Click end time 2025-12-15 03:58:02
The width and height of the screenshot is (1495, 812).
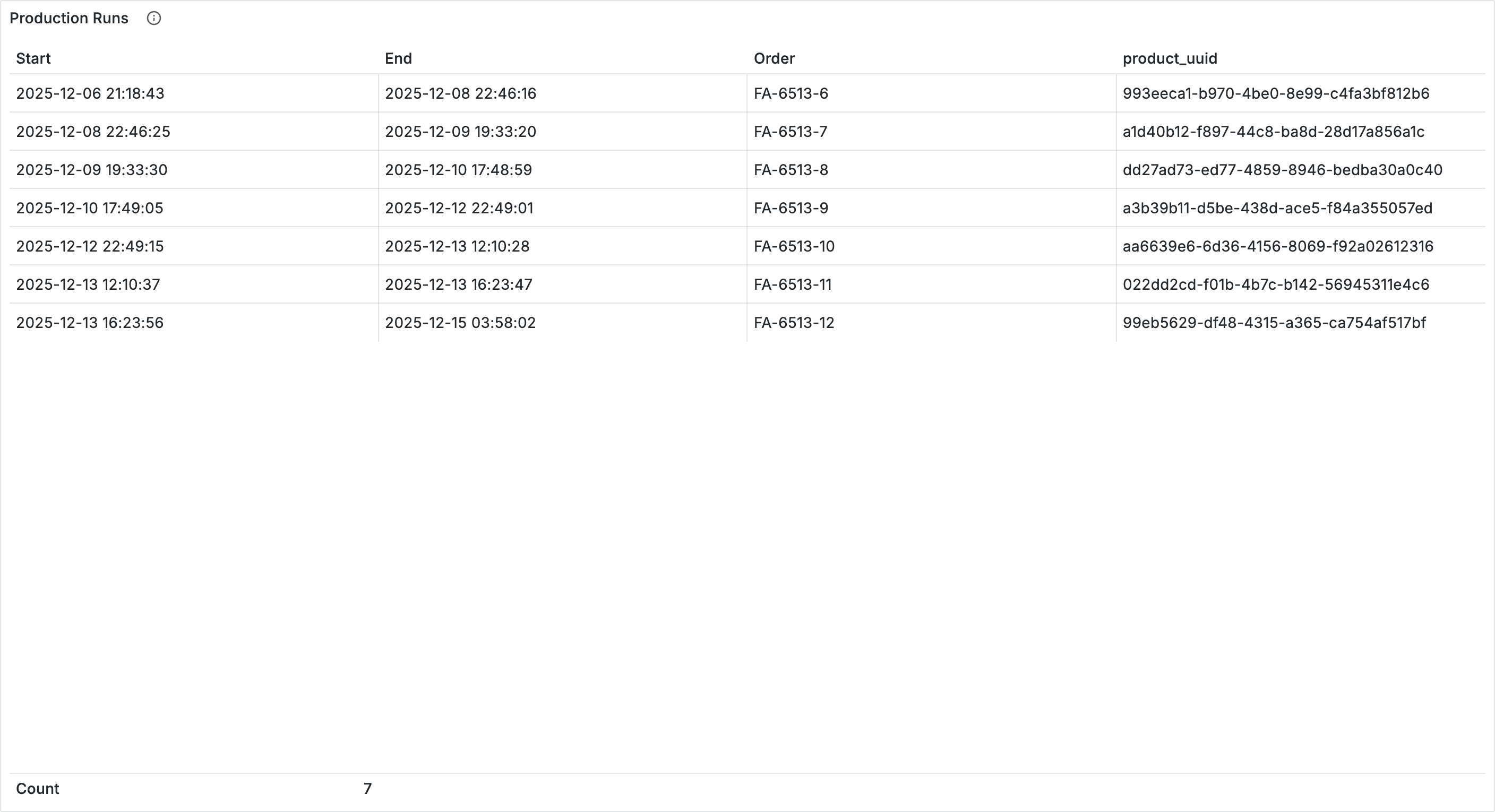(x=460, y=323)
